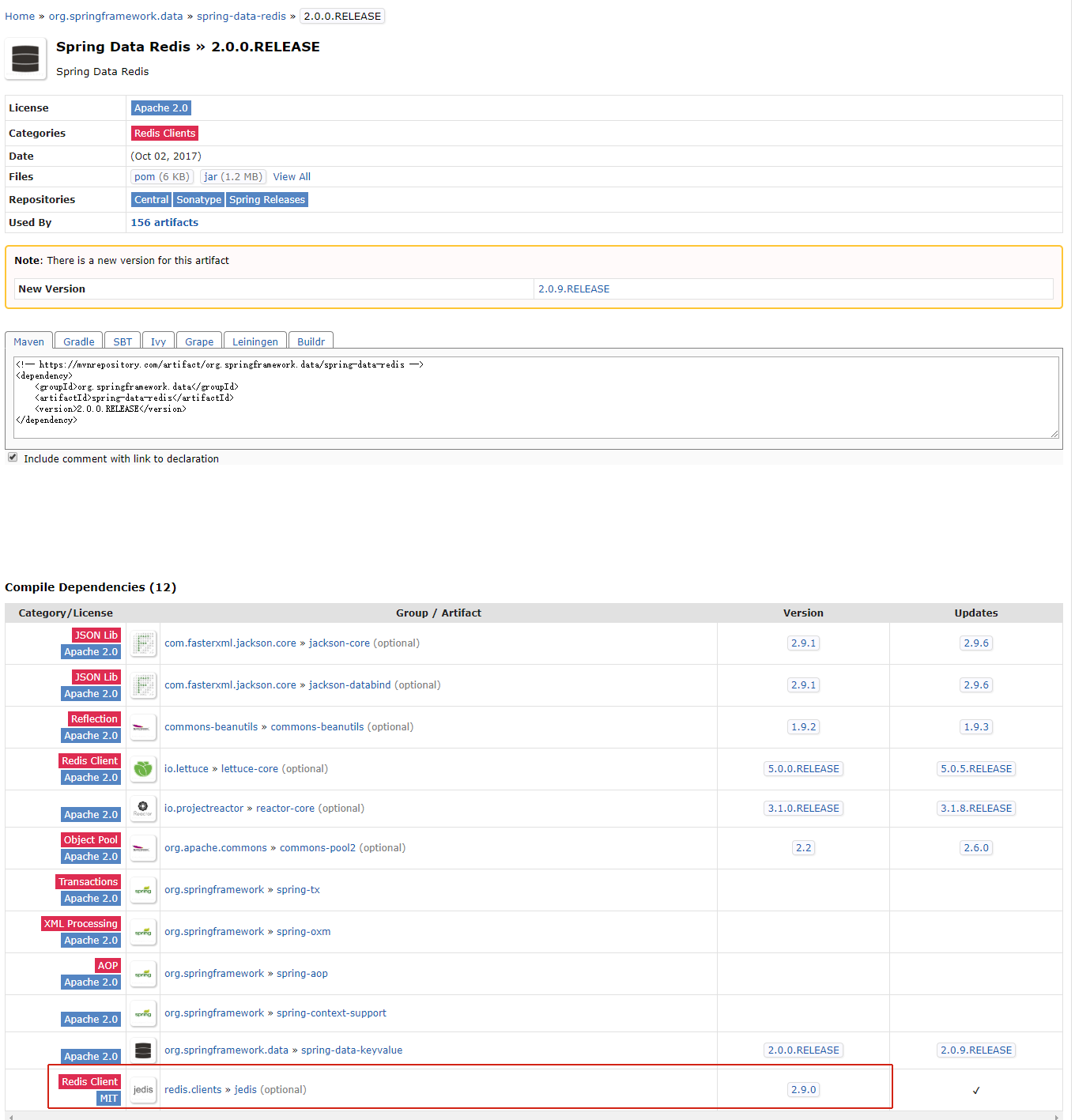The width and height of the screenshot is (1075, 1120).
Task: Select the Leiningen tab
Action: click(x=255, y=341)
